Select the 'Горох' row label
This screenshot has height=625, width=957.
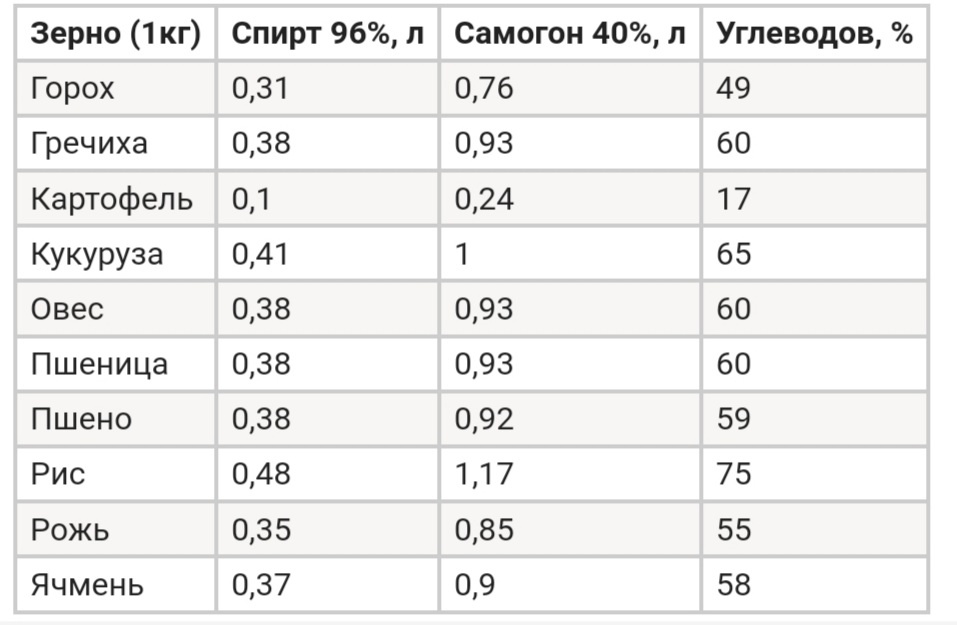(x=73, y=89)
